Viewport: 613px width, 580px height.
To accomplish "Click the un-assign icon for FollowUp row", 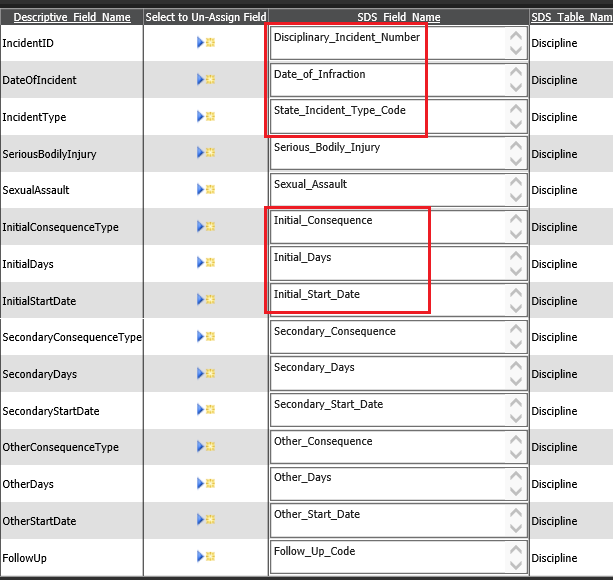I will [206, 557].
